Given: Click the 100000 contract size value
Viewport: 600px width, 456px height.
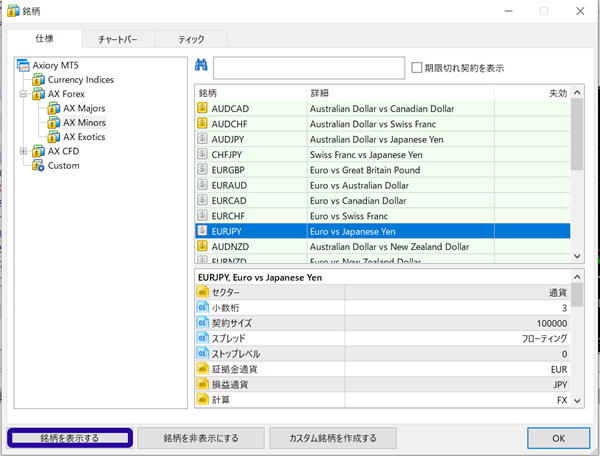Looking at the screenshot, I should click(552, 323).
